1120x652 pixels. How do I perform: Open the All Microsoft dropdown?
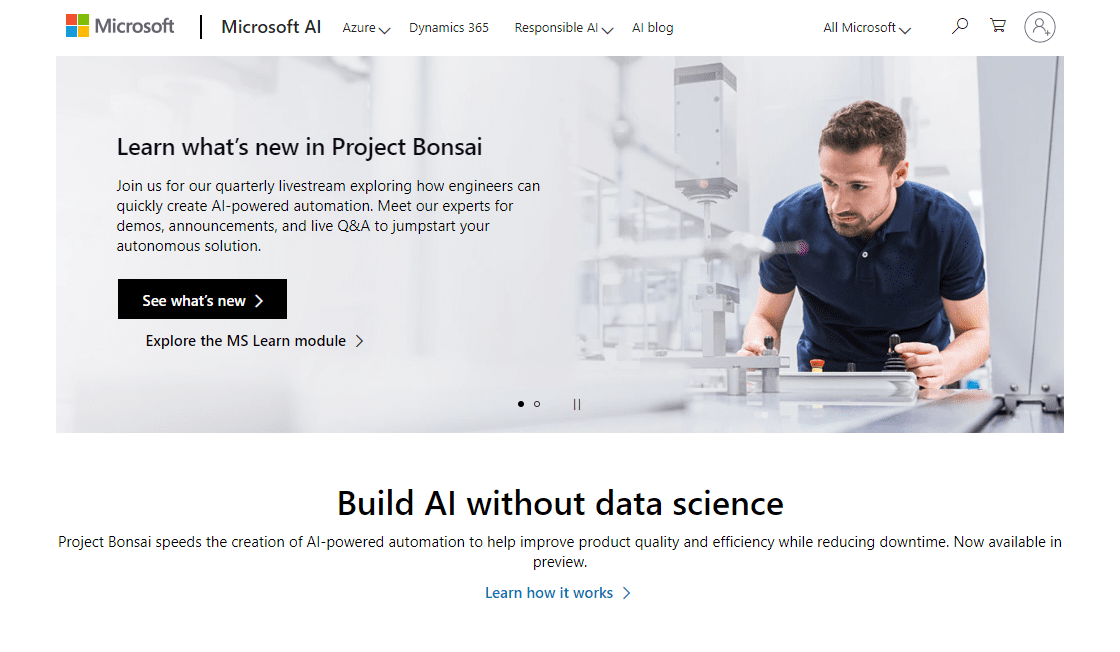[866, 28]
